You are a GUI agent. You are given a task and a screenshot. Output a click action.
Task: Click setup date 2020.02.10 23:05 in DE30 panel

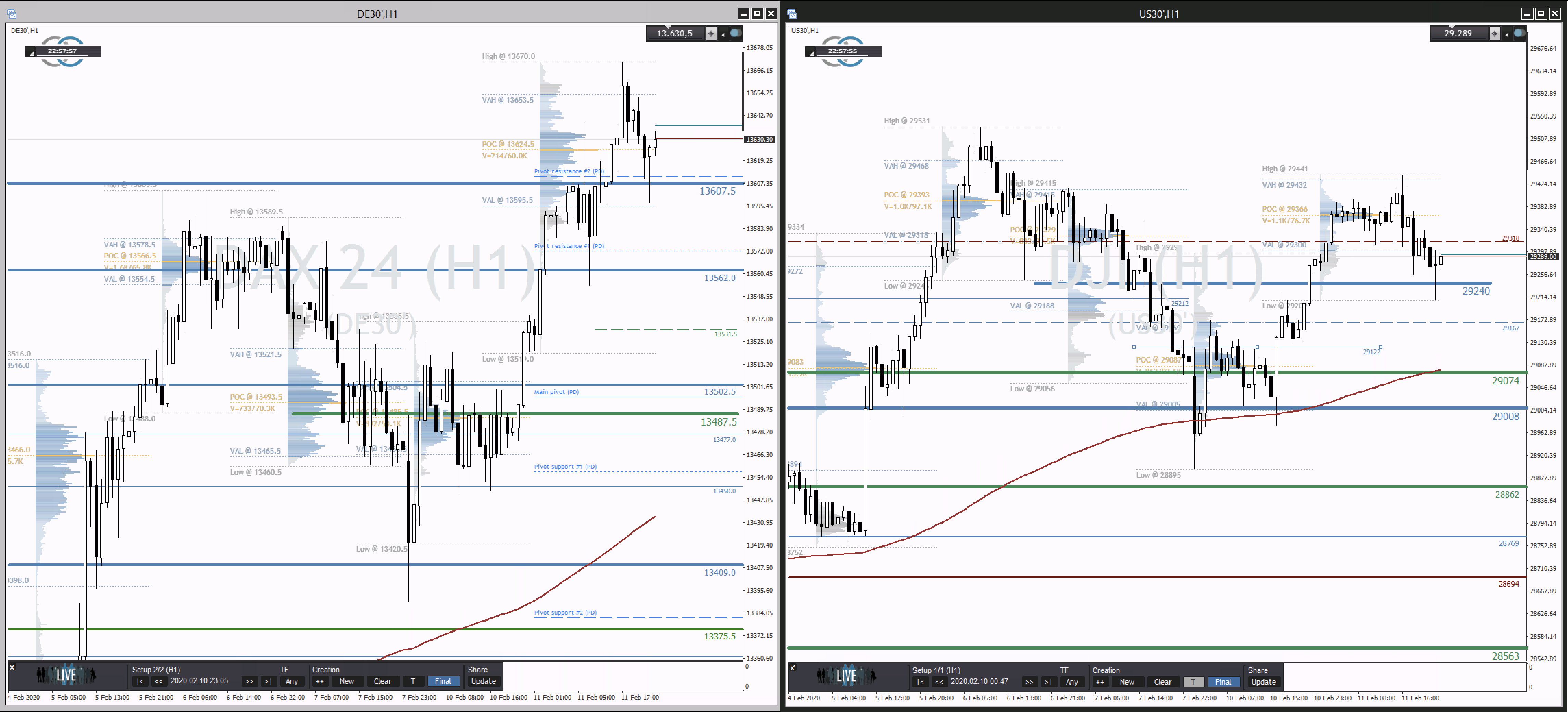(x=199, y=681)
